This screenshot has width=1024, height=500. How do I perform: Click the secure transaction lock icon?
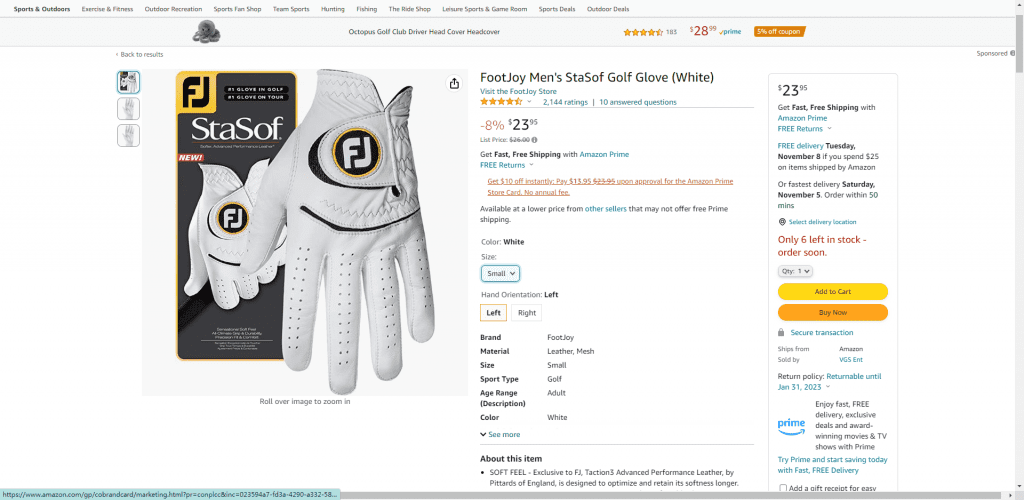781,333
